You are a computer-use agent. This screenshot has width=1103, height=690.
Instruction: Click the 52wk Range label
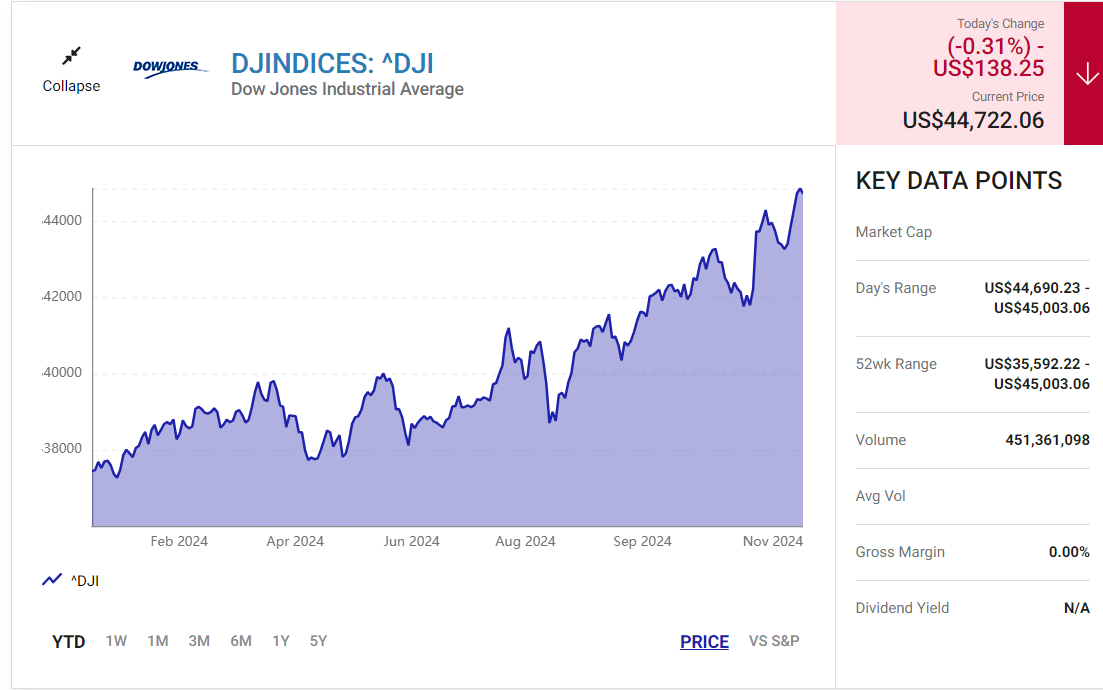(896, 364)
